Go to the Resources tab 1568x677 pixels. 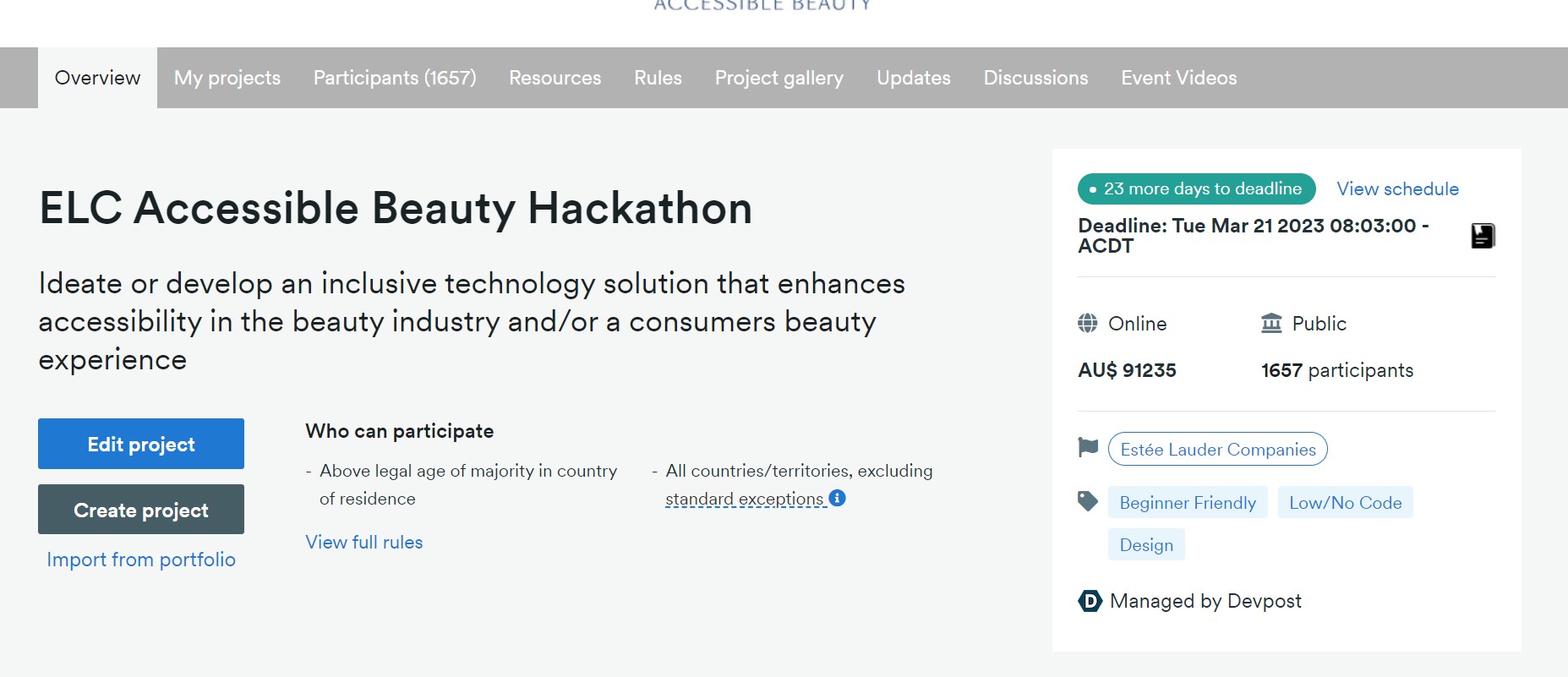pos(555,78)
